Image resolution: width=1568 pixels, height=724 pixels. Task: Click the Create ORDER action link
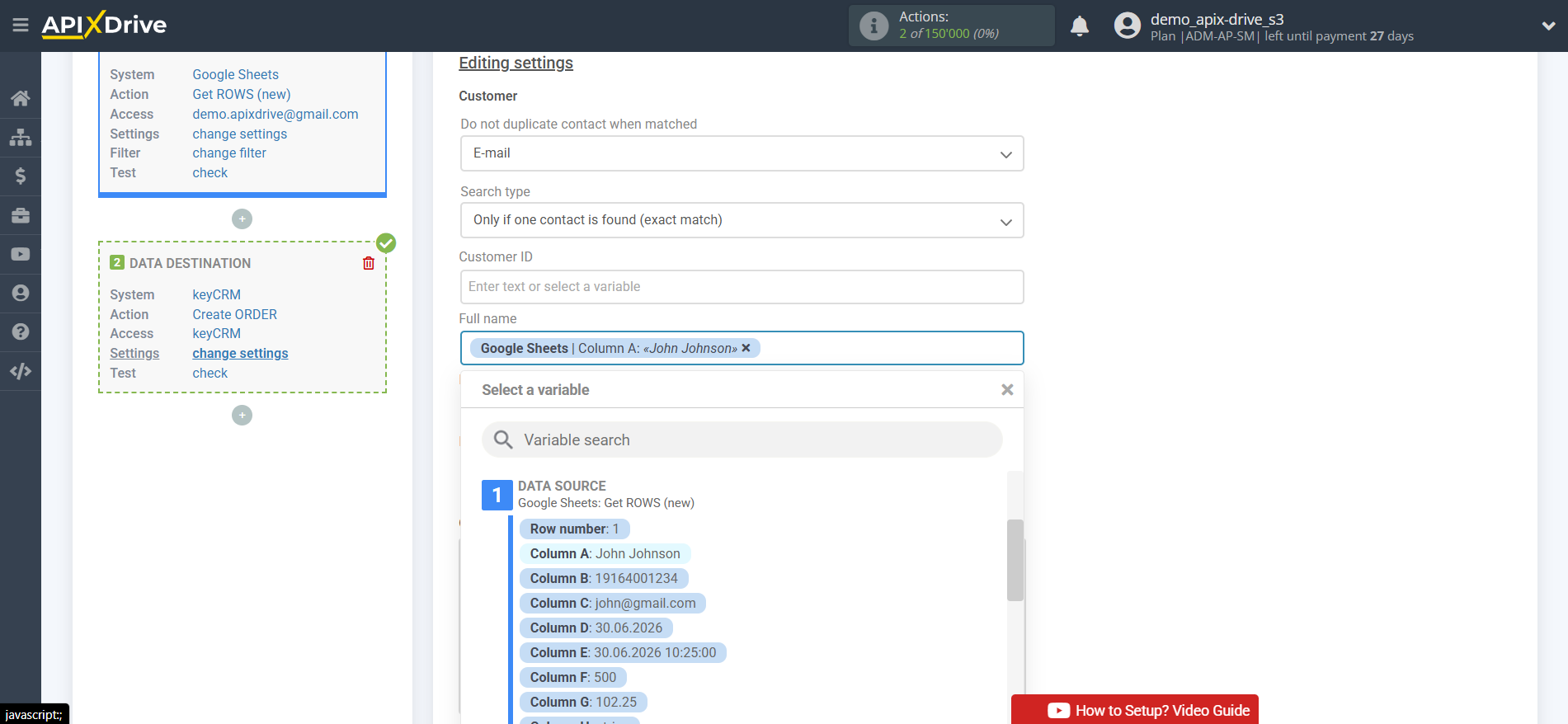point(235,314)
